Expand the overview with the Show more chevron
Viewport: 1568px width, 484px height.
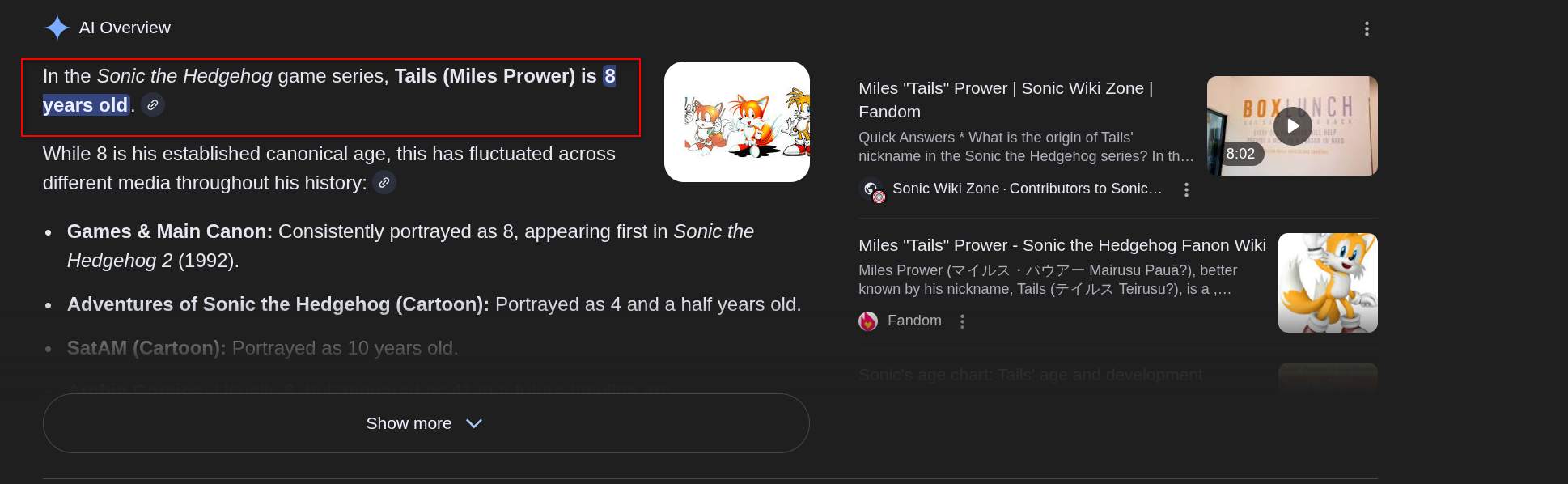pos(474,423)
